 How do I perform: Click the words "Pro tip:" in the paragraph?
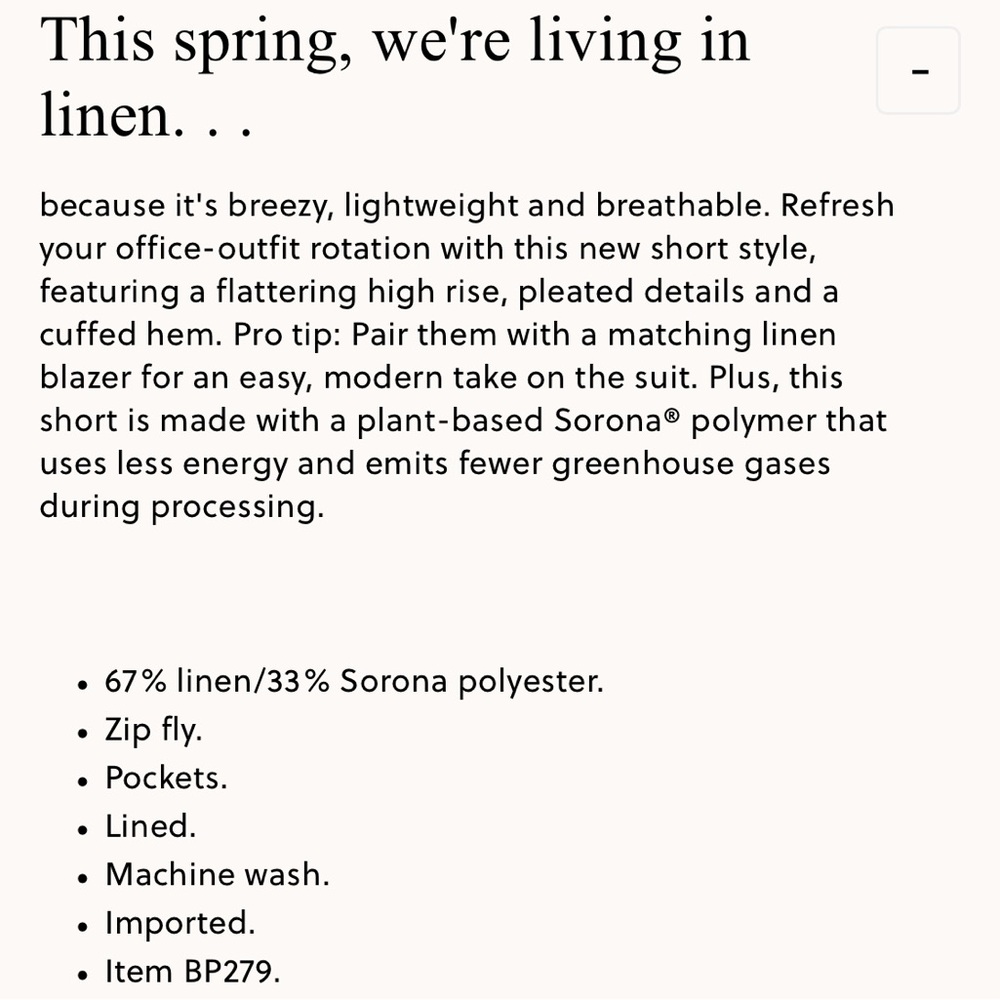[287, 335]
